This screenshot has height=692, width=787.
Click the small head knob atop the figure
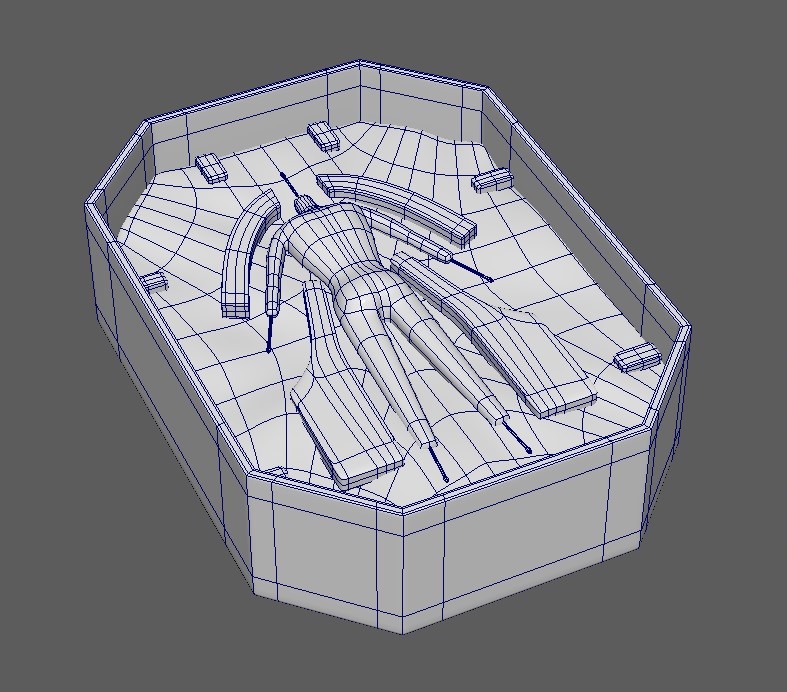(306, 206)
